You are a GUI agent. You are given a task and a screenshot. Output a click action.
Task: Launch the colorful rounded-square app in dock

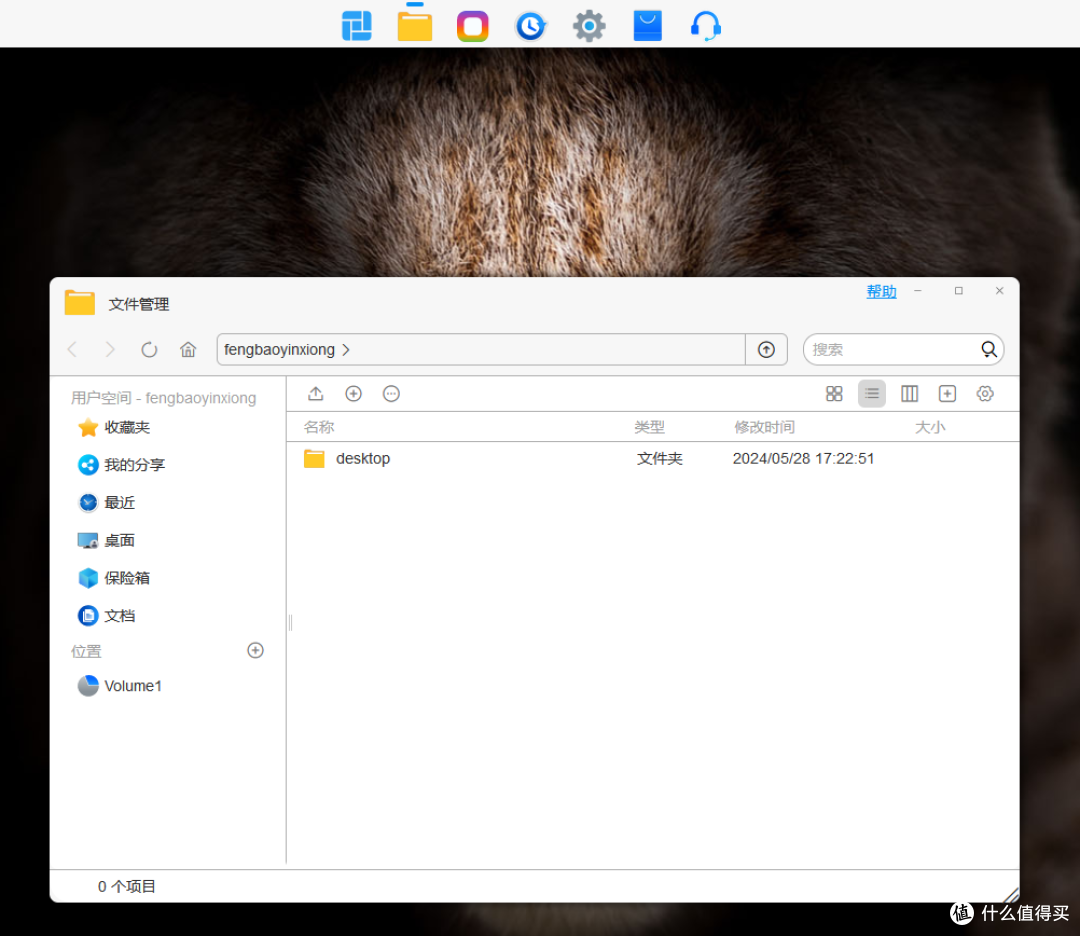[472, 26]
